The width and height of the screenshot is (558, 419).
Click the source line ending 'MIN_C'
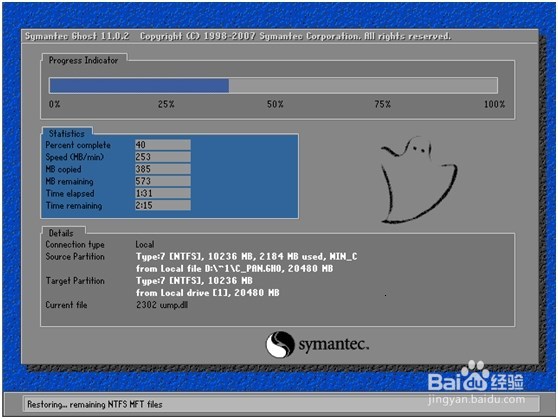247,257
